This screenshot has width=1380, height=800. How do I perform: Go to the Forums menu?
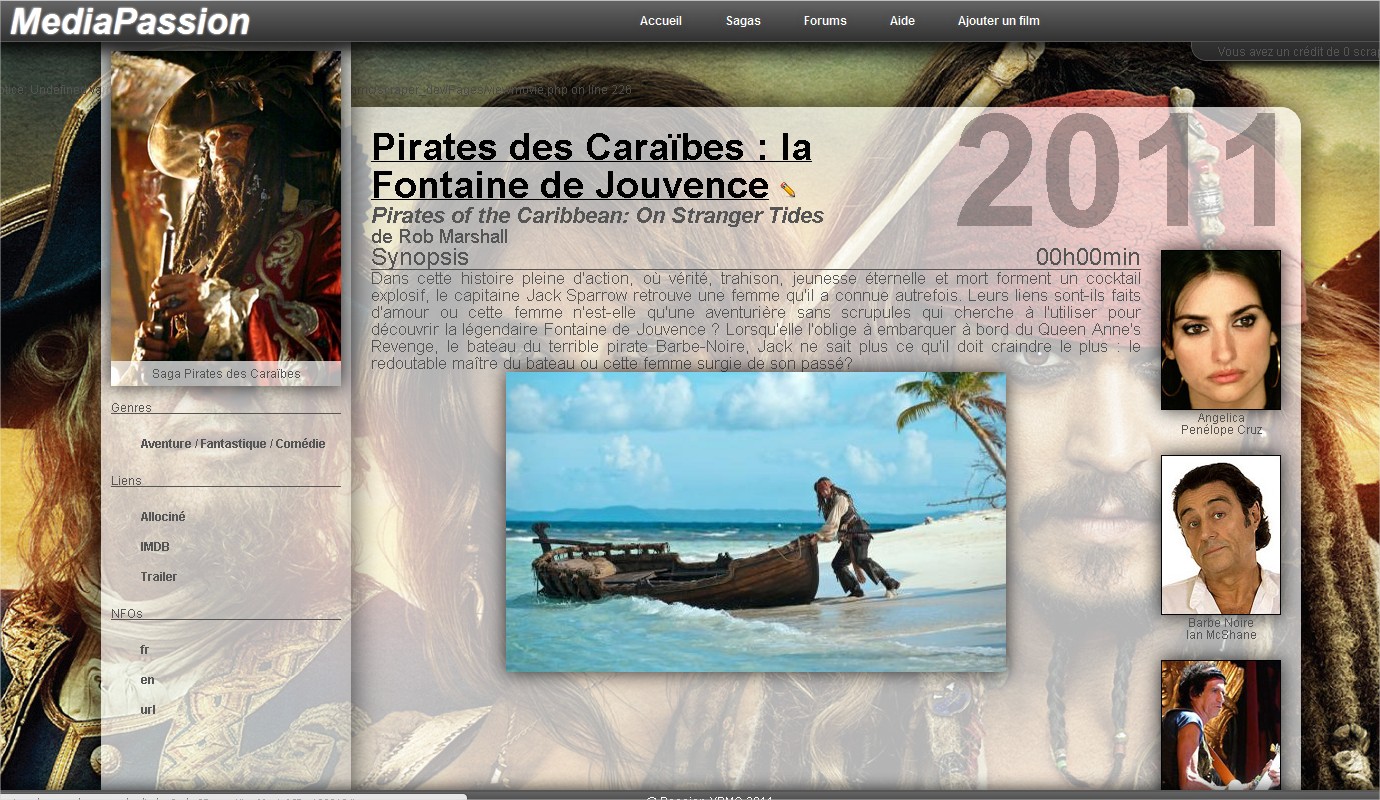(x=825, y=21)
